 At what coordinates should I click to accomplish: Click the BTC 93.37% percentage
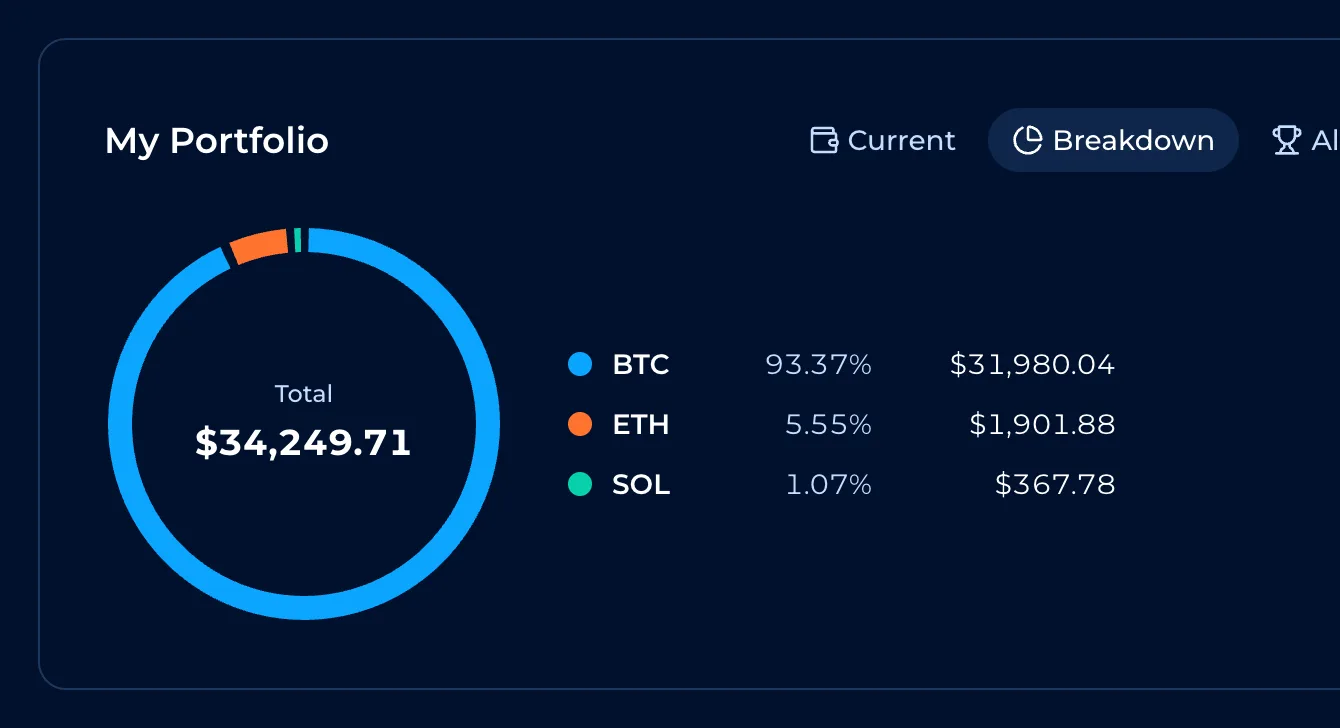pyautogui.click(x=819, y=365)
